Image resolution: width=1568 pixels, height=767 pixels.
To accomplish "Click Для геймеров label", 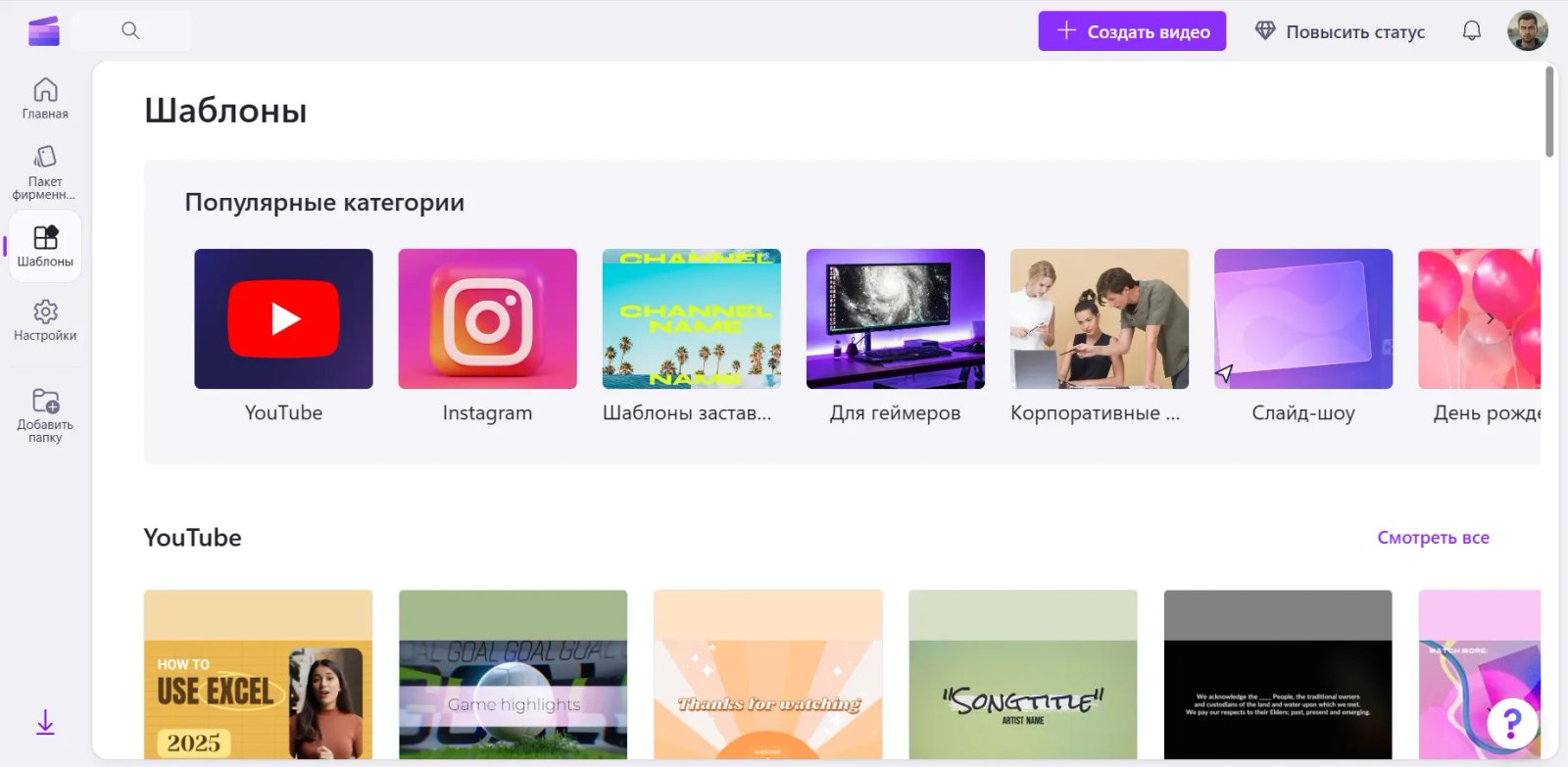I will point(895,413).
